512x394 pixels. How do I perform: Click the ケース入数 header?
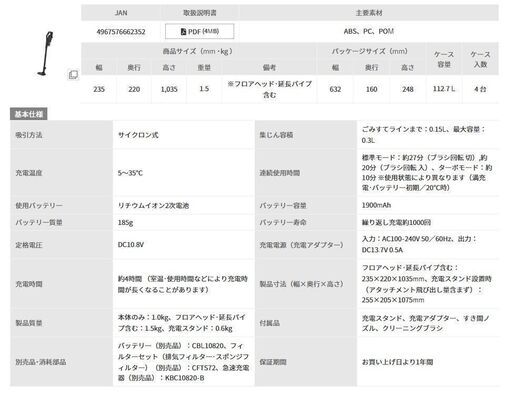pos(480,59)
